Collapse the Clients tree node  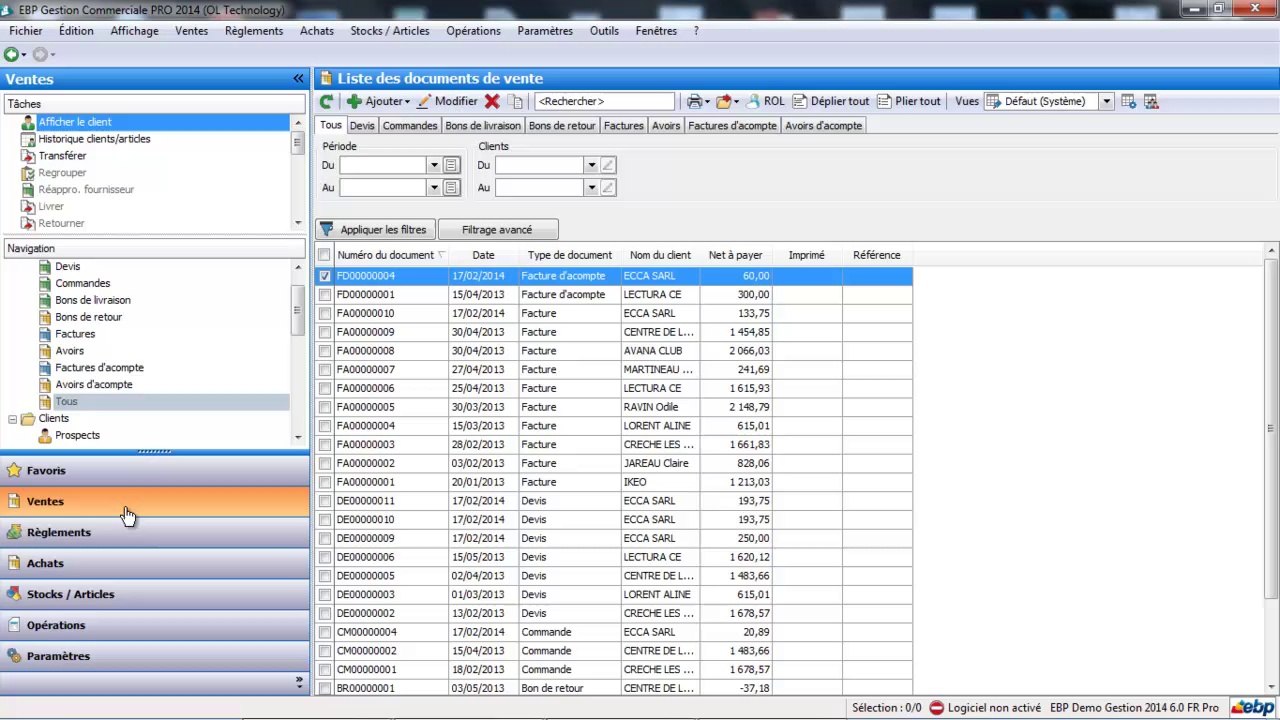point(13,419)
